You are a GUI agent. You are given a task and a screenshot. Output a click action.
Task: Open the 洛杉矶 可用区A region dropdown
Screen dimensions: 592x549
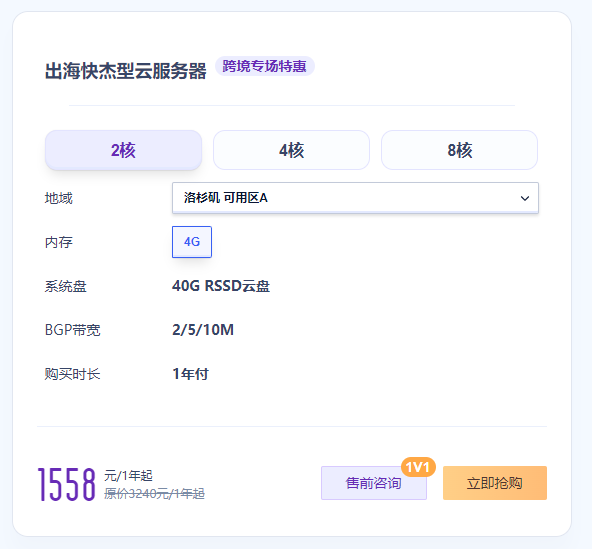pyautogui.click(x=355, y=198)
